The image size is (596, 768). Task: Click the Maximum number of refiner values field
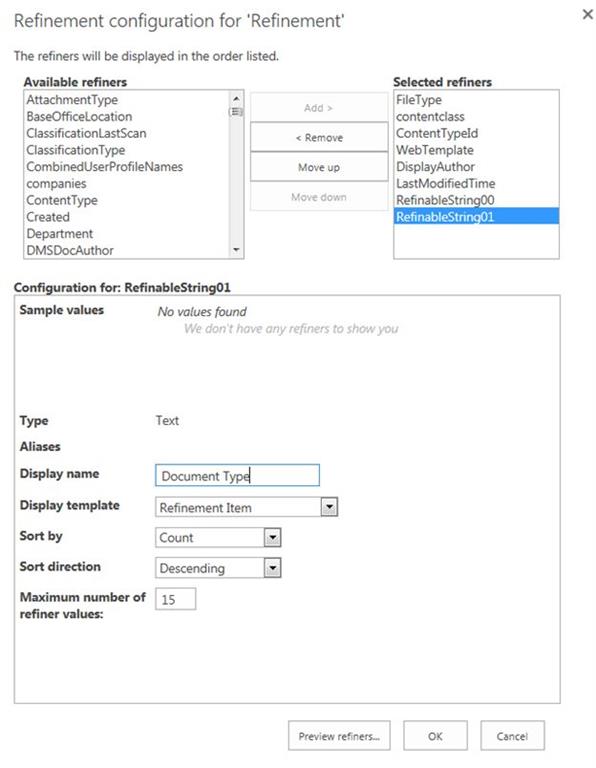pos(175,599)
